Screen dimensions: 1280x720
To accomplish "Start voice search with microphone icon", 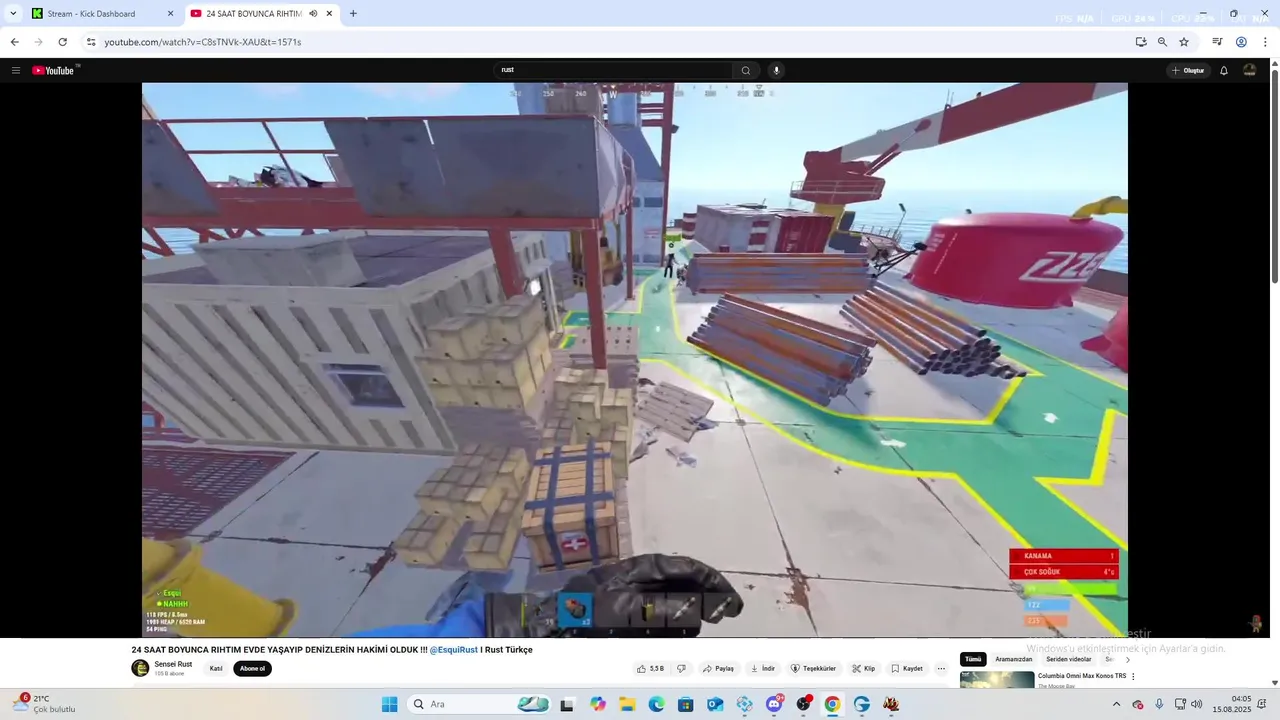I will click(776, 70).
